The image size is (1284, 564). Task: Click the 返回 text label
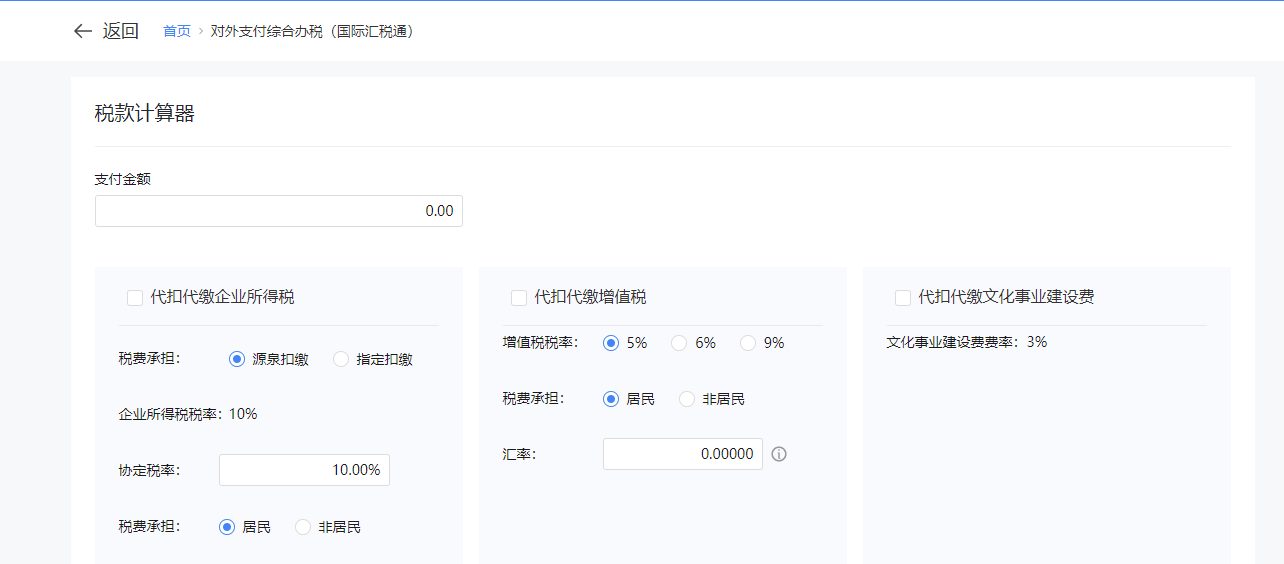pyautogui.click(x=121, y=31)
